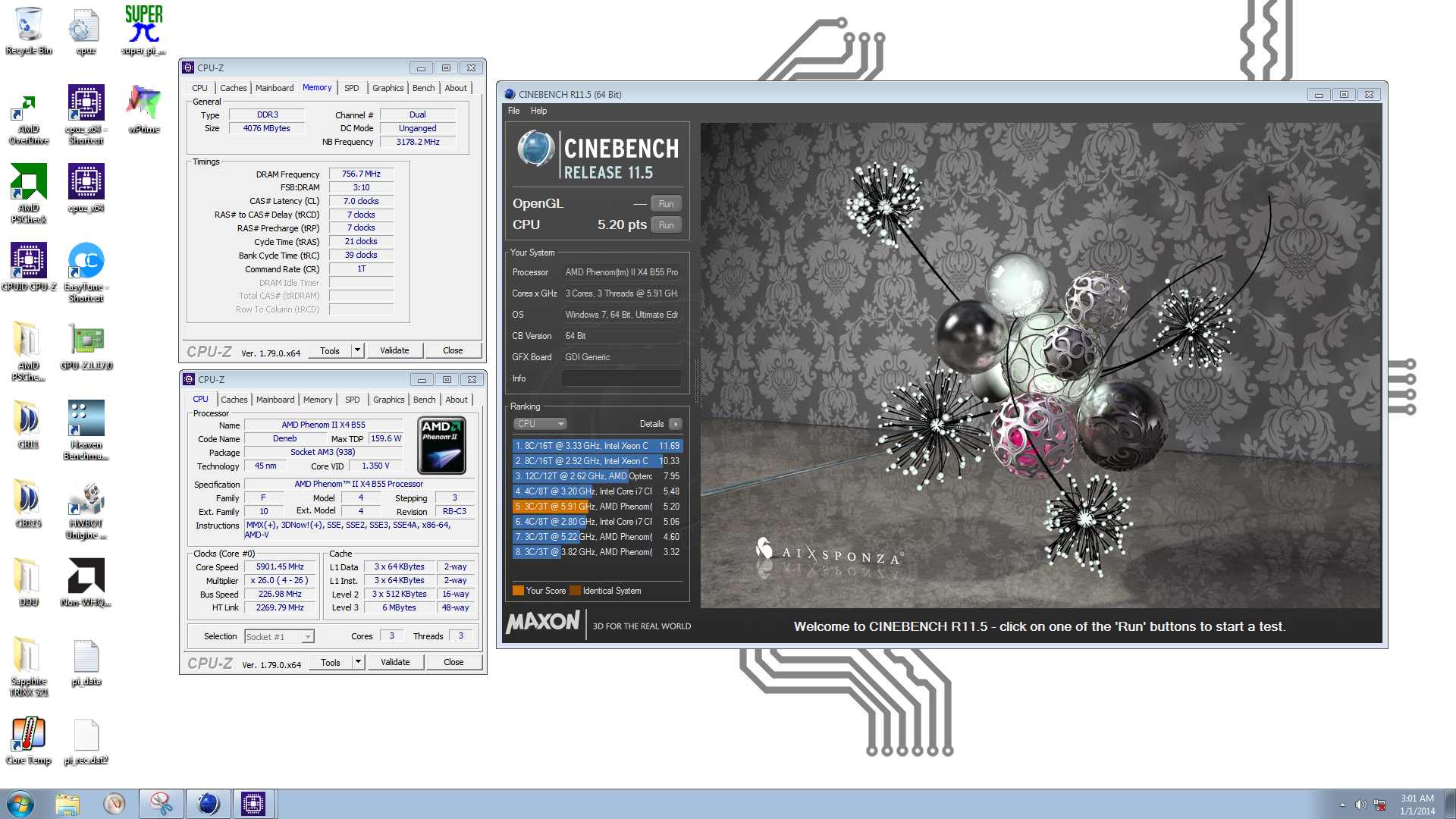Screen dimensions: 1456x819
Task: Click Close in bottom CPU-Z window
Action: [453, 662]
